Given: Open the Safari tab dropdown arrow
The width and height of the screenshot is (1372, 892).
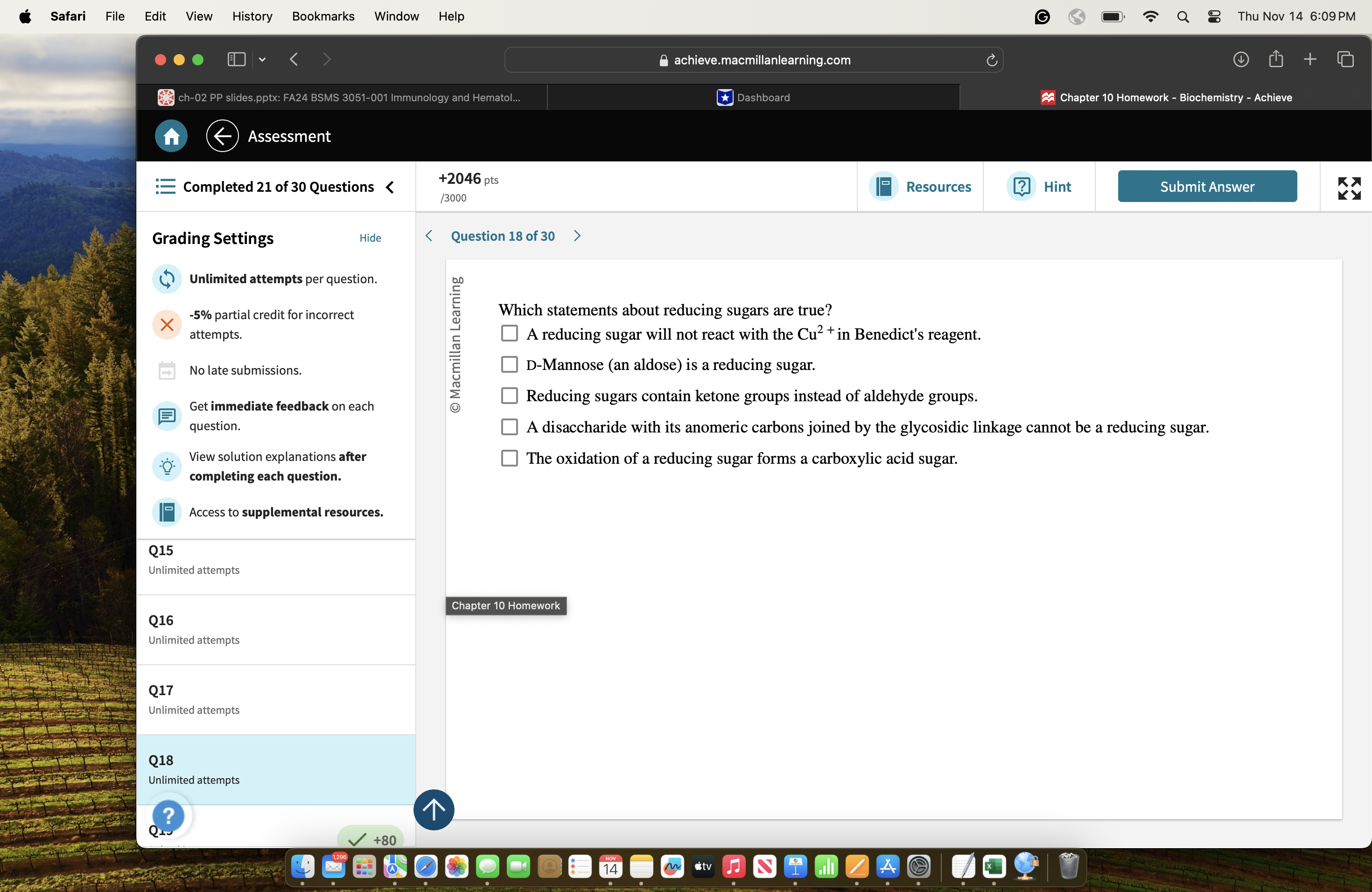Looking at the screenshot, I should pyautogui.click(x=262, y=59).
